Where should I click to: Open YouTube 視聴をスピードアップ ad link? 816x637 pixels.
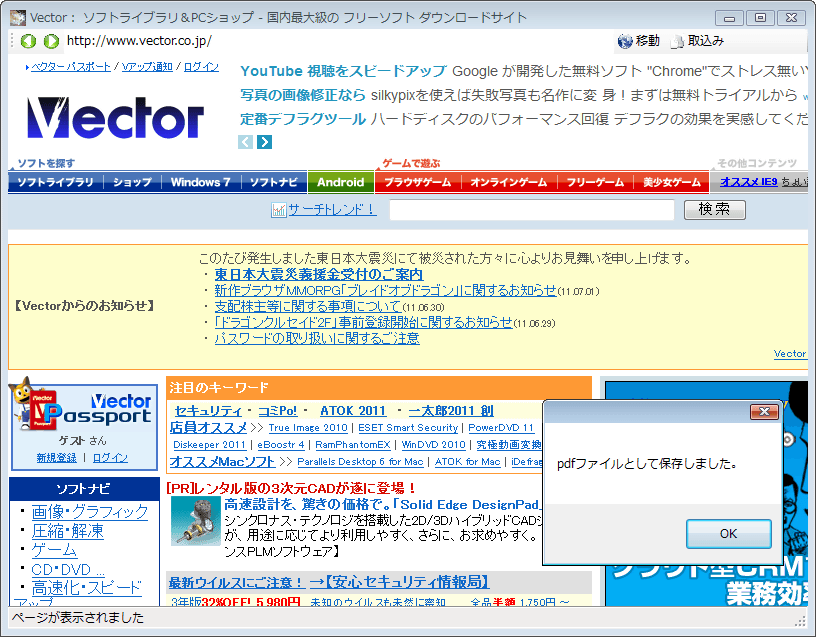click(343, 71)
